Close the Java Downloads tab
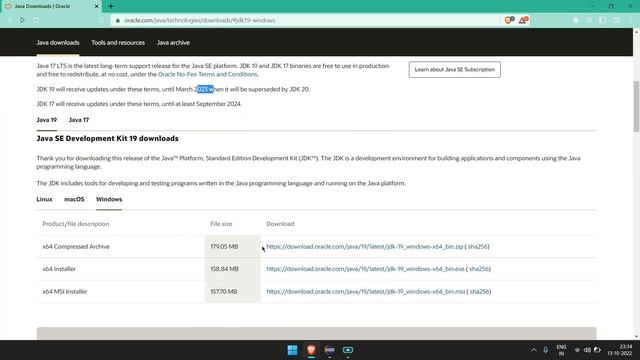 96,6
